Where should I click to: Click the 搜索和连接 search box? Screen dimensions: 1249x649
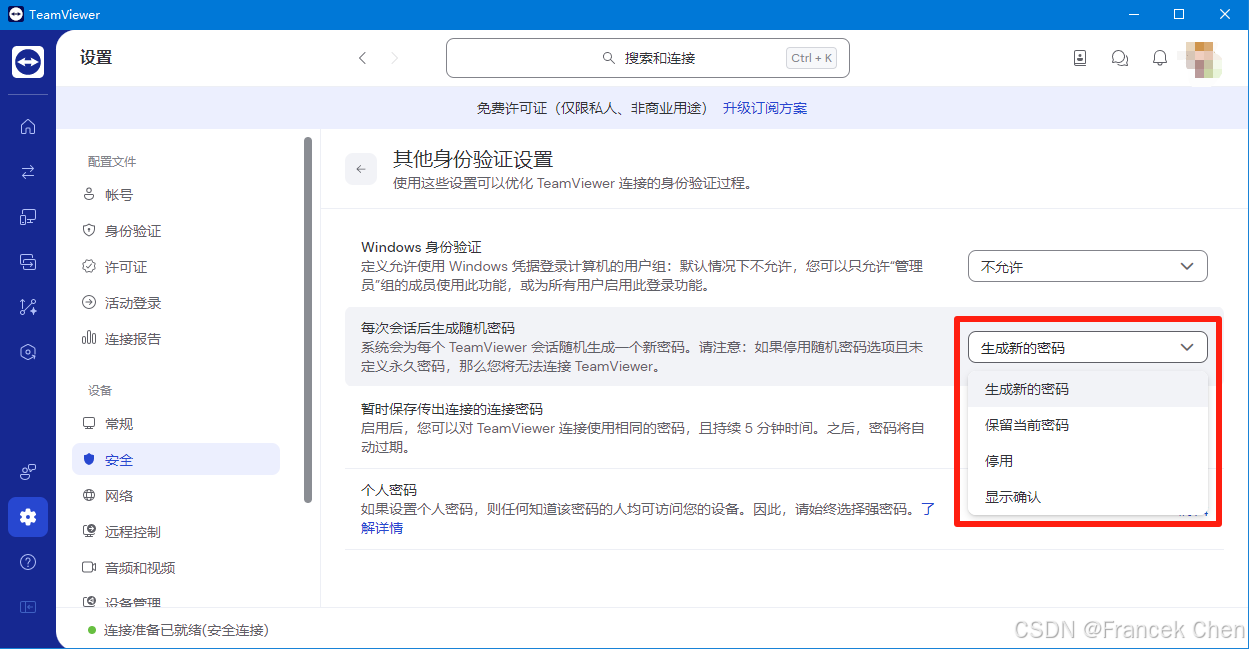[647, 58]
